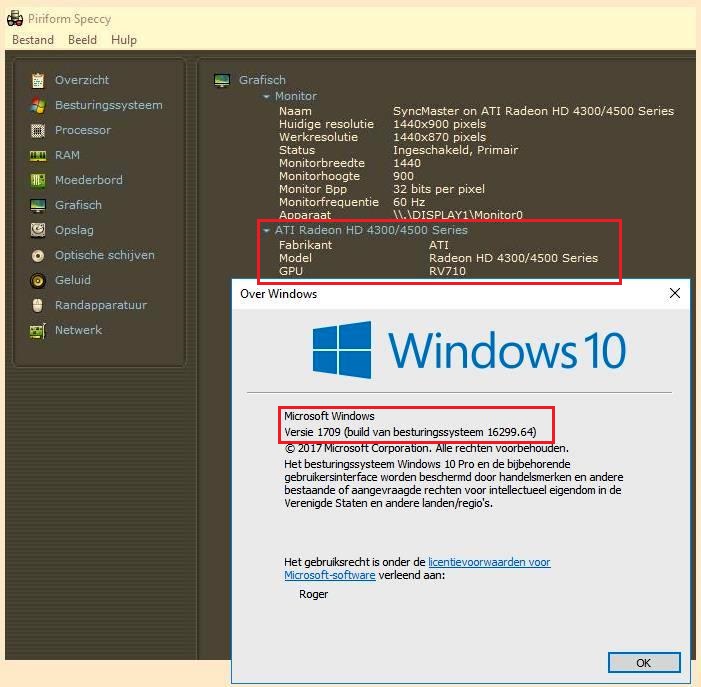
Task: Open the Microsoft-software link
Action: (329, 575)
